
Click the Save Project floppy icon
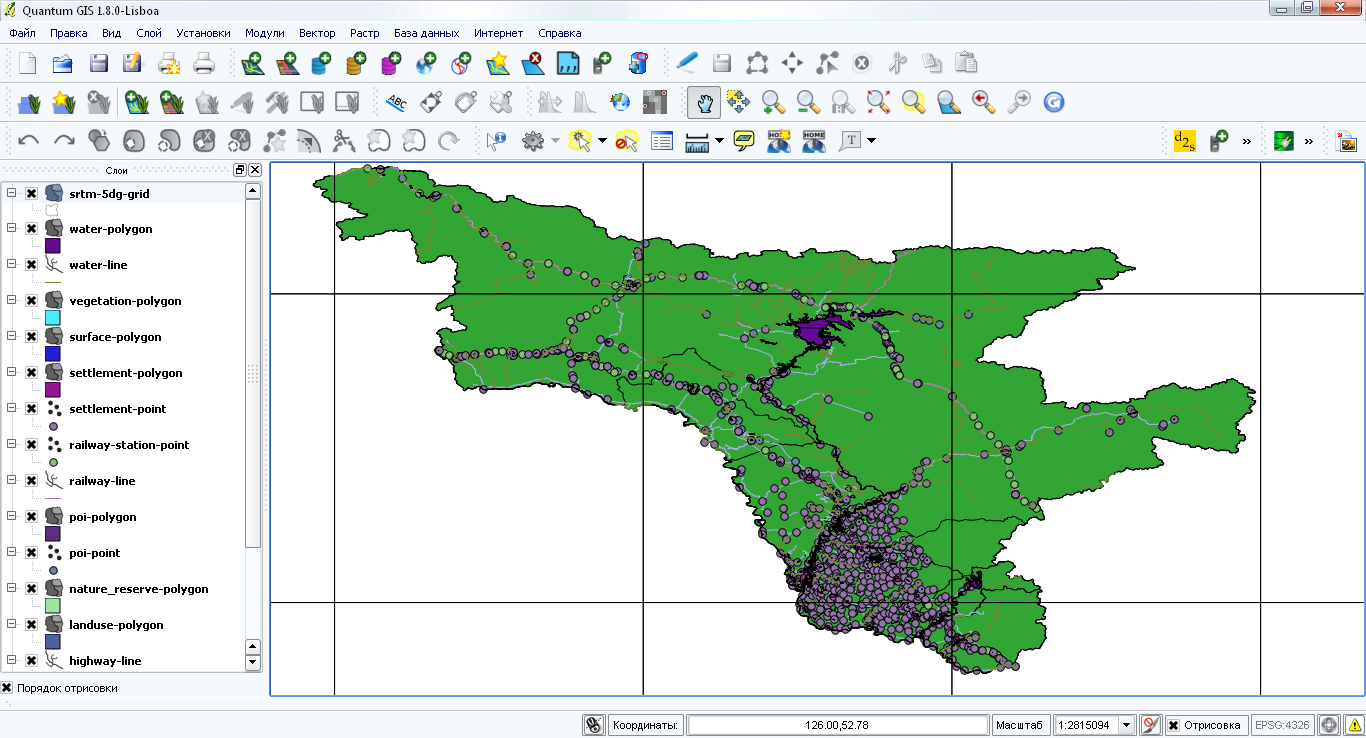tap(99, 64)
